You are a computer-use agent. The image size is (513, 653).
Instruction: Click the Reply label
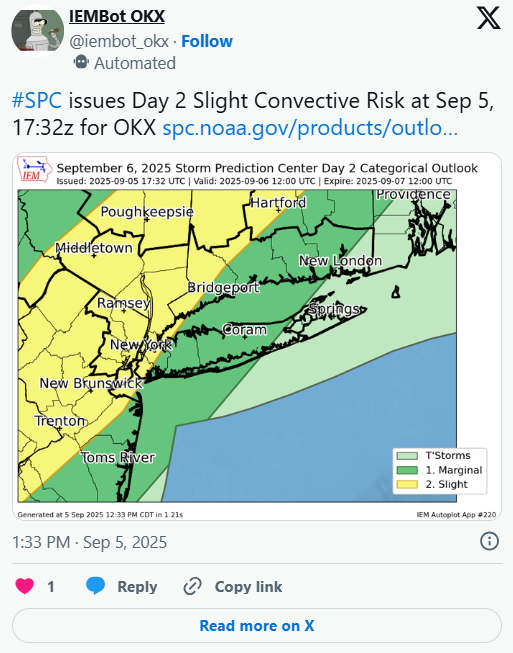tap(137, 586)
